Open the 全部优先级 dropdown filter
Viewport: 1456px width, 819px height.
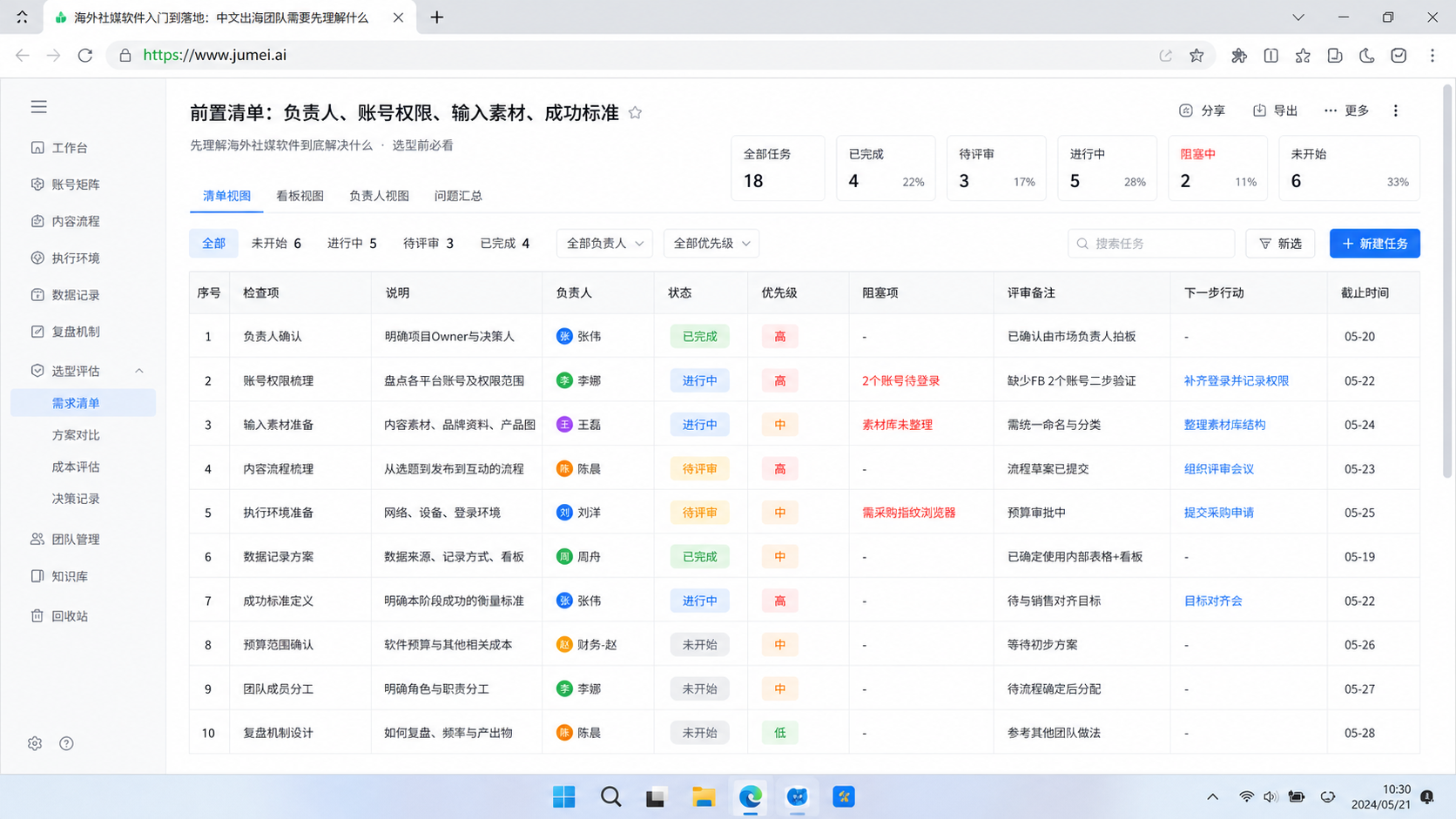click(x=711, y=244)
